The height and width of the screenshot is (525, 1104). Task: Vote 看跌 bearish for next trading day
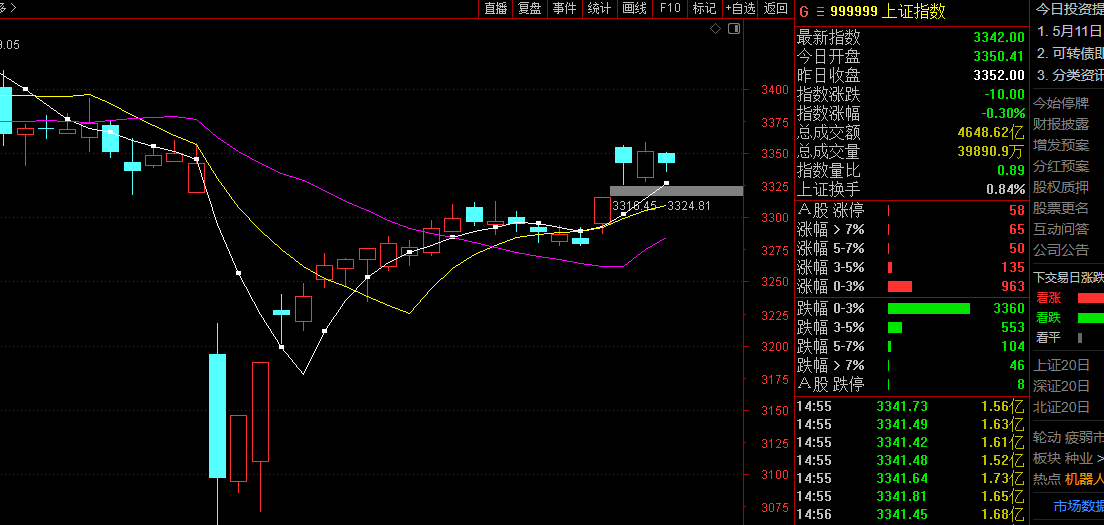(1048, 317)
